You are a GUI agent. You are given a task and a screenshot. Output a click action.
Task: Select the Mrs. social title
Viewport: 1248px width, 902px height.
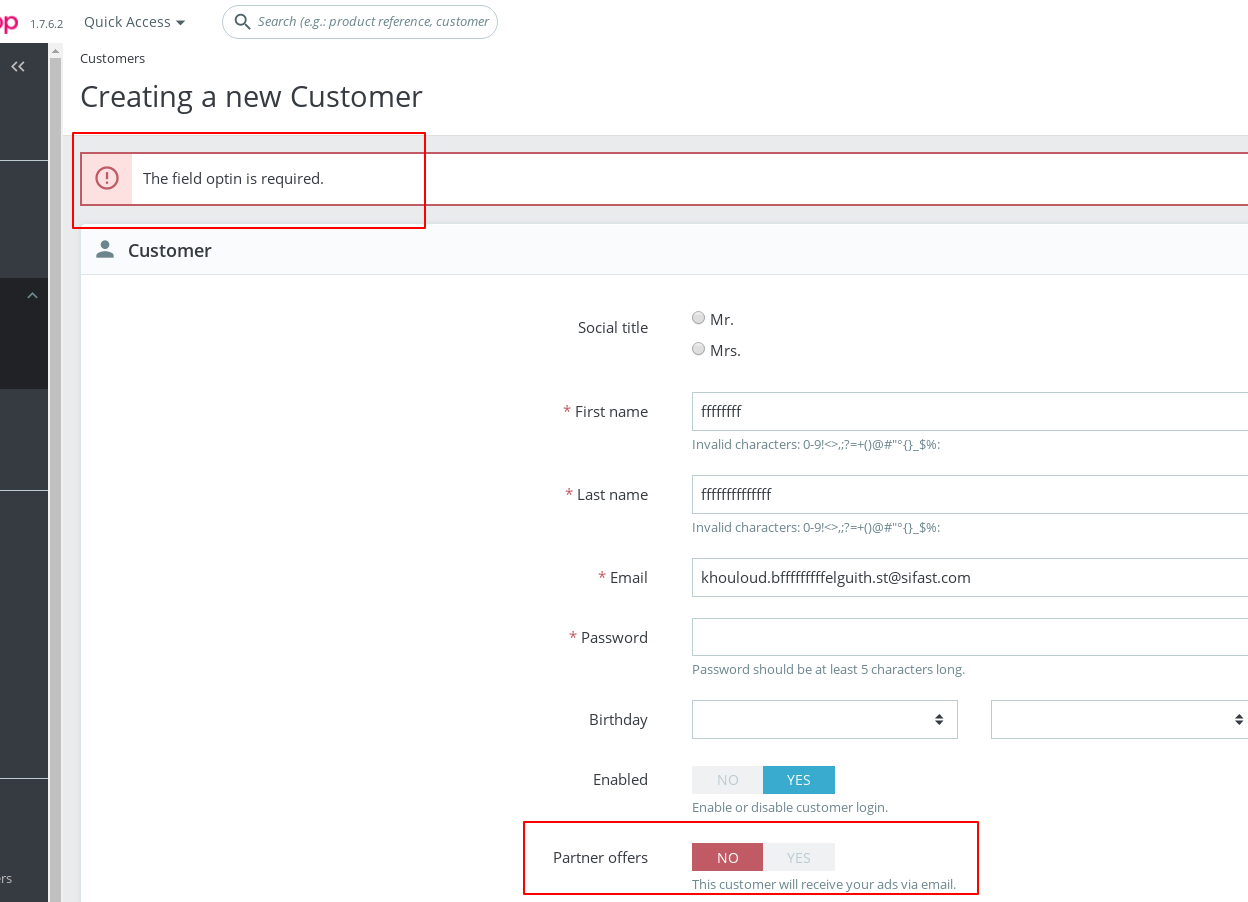click(699, 349)
